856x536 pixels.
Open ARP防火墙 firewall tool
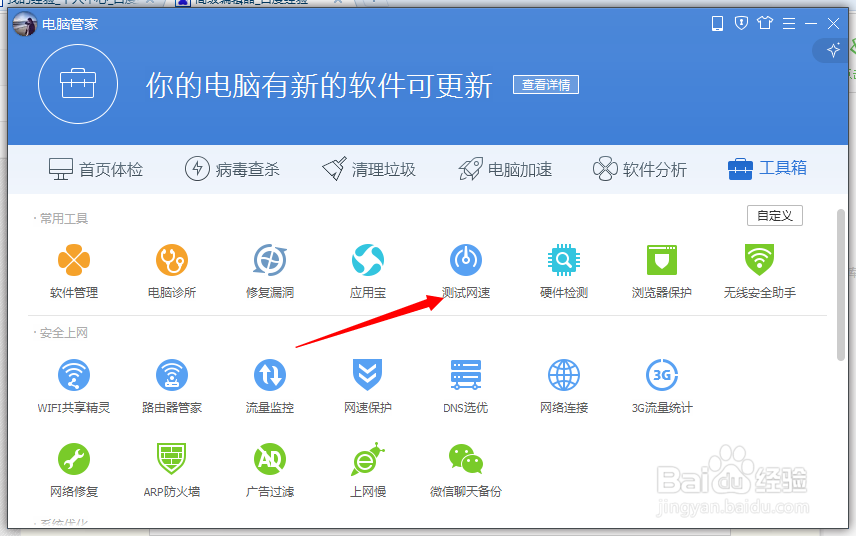[x=172, y=471]
